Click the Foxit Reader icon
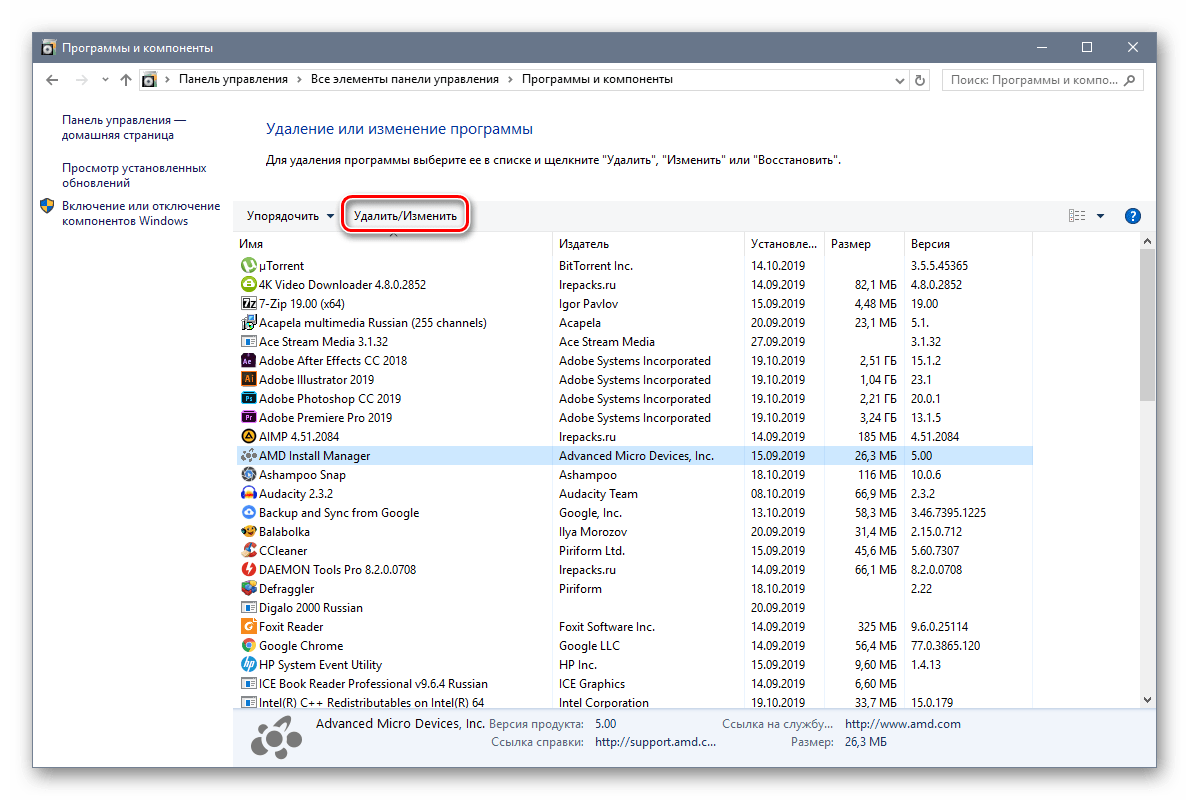Screen dimensions: 1189x800 tap(248, 626)
